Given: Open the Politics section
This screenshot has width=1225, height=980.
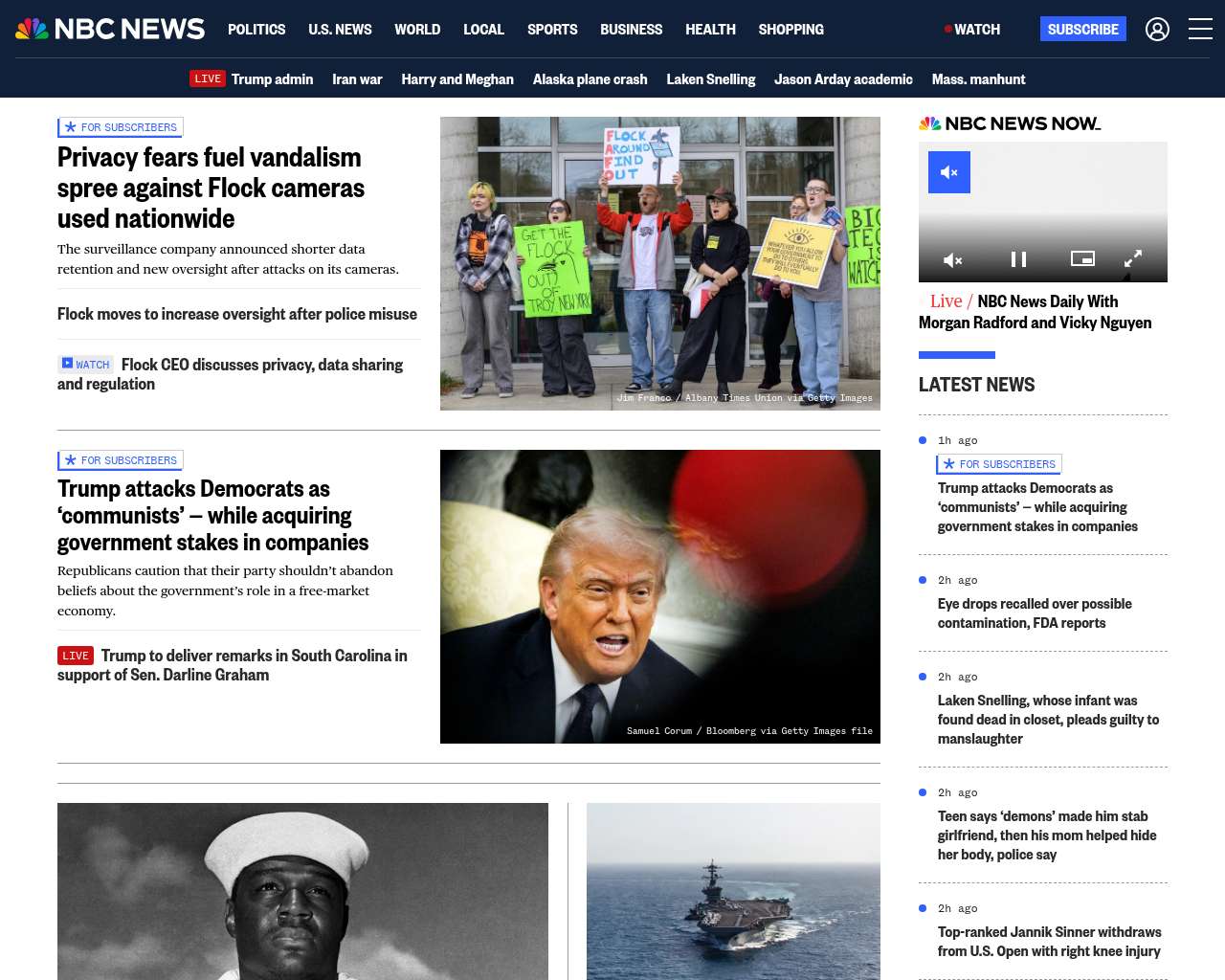Looking at the screenshot, I should click(256, 30).
